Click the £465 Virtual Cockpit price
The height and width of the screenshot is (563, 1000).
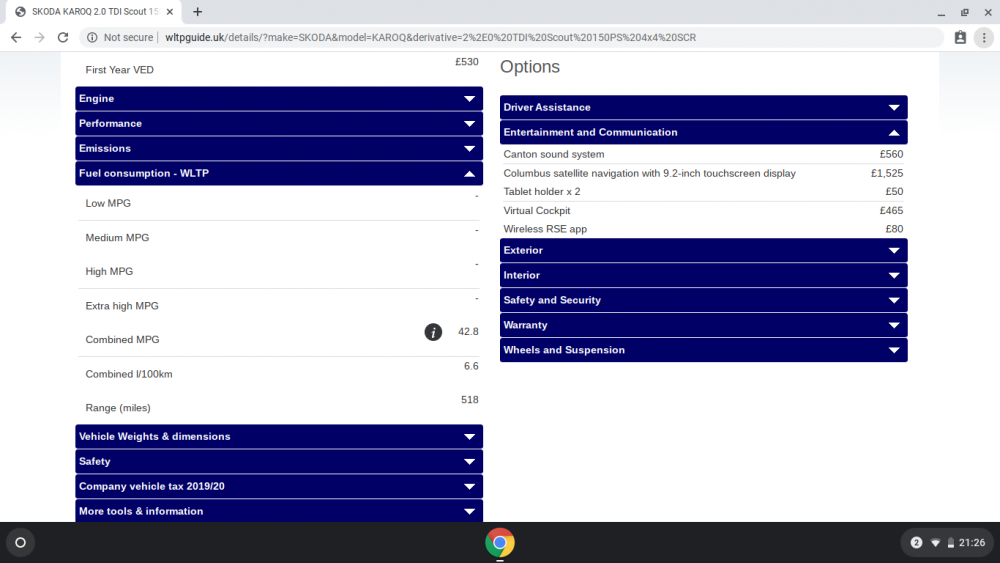coord(891,210)
